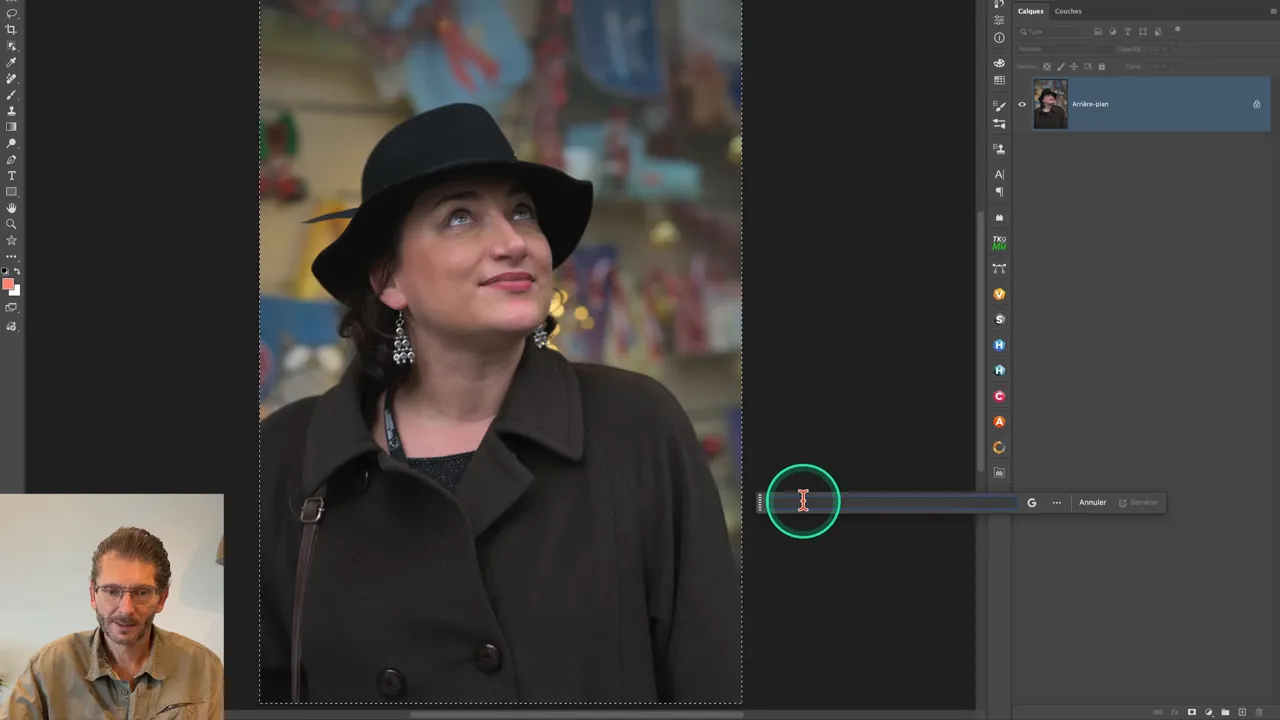Select the Hand tool
The height and width of the screenshot is (720, 1280).
[12, 208]
